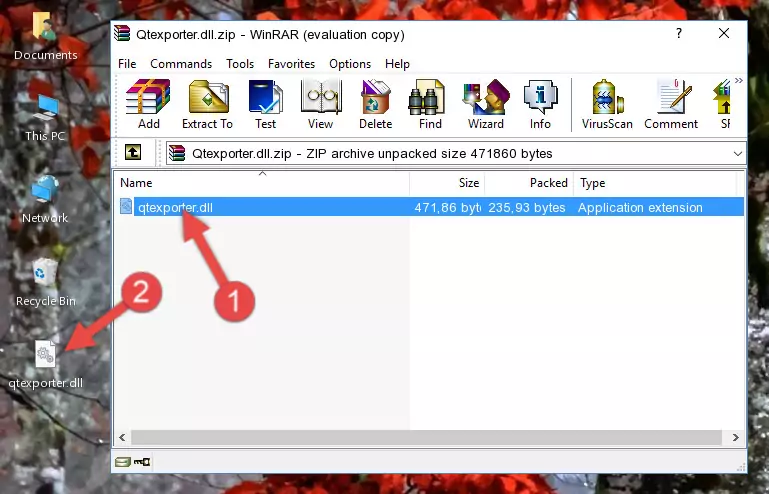The height and width of the screenshot is (494, 769).
Task: Click the WinRAR title bar help button
Action: [x=679, y=33]
